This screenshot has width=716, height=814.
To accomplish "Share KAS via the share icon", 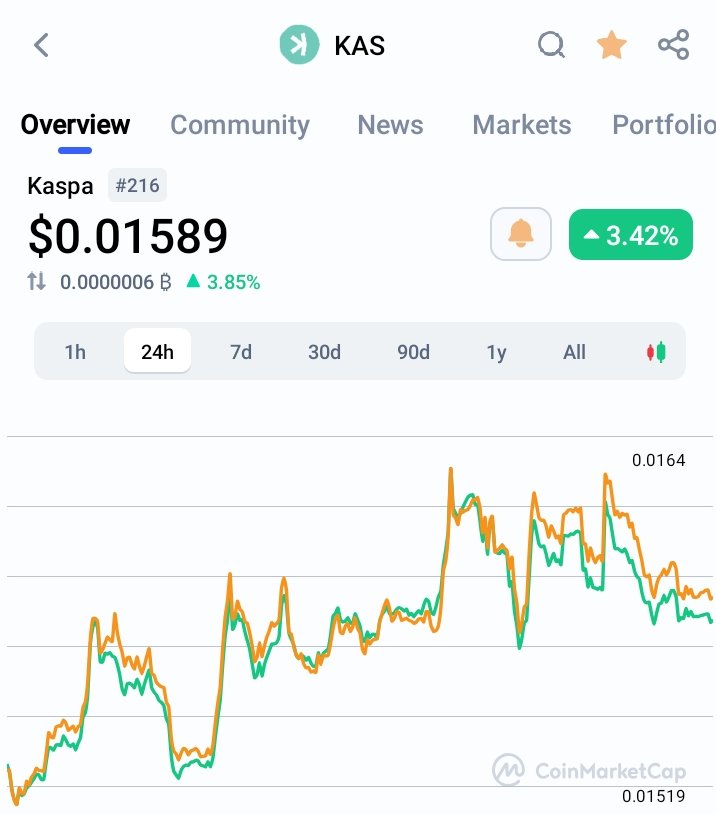I will (673, 45).
